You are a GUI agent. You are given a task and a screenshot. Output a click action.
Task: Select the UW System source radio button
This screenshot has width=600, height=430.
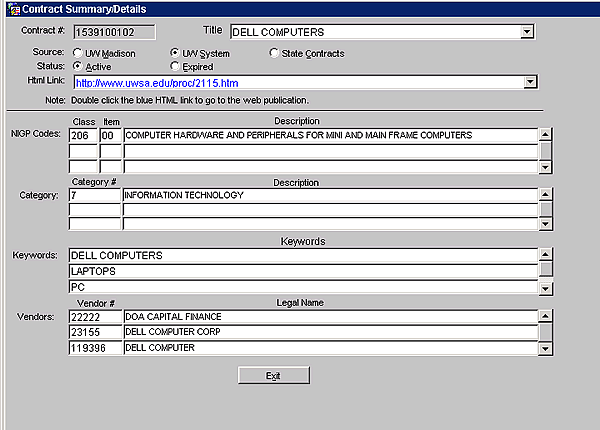(174, 52)
